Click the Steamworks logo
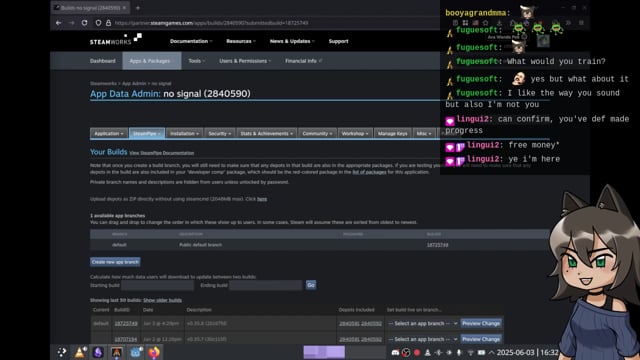Image resolution: width=640 pixels, height=360 pixels. tap(116, 39)
